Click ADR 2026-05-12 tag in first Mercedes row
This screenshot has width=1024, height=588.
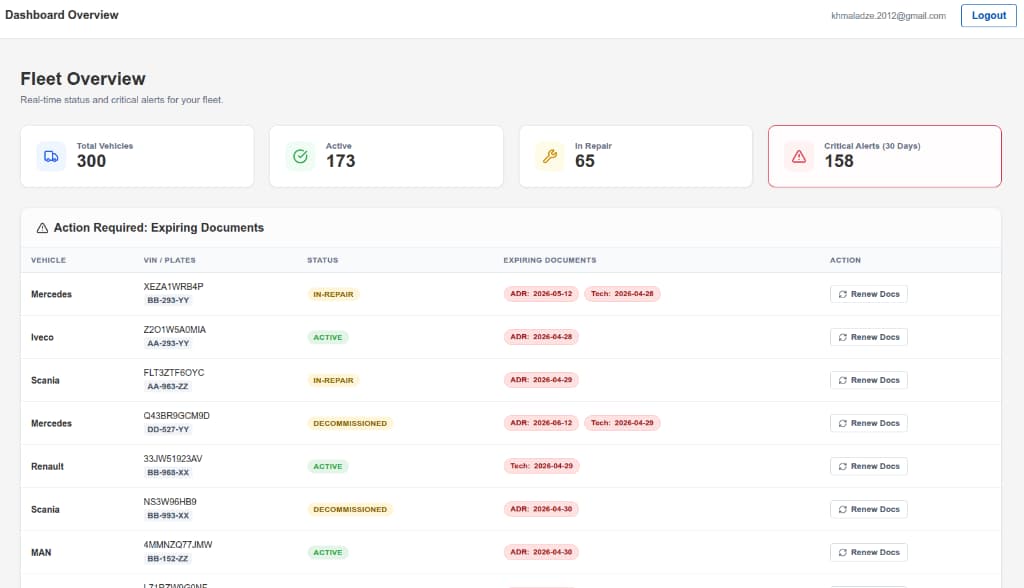(x=541, y=294)
